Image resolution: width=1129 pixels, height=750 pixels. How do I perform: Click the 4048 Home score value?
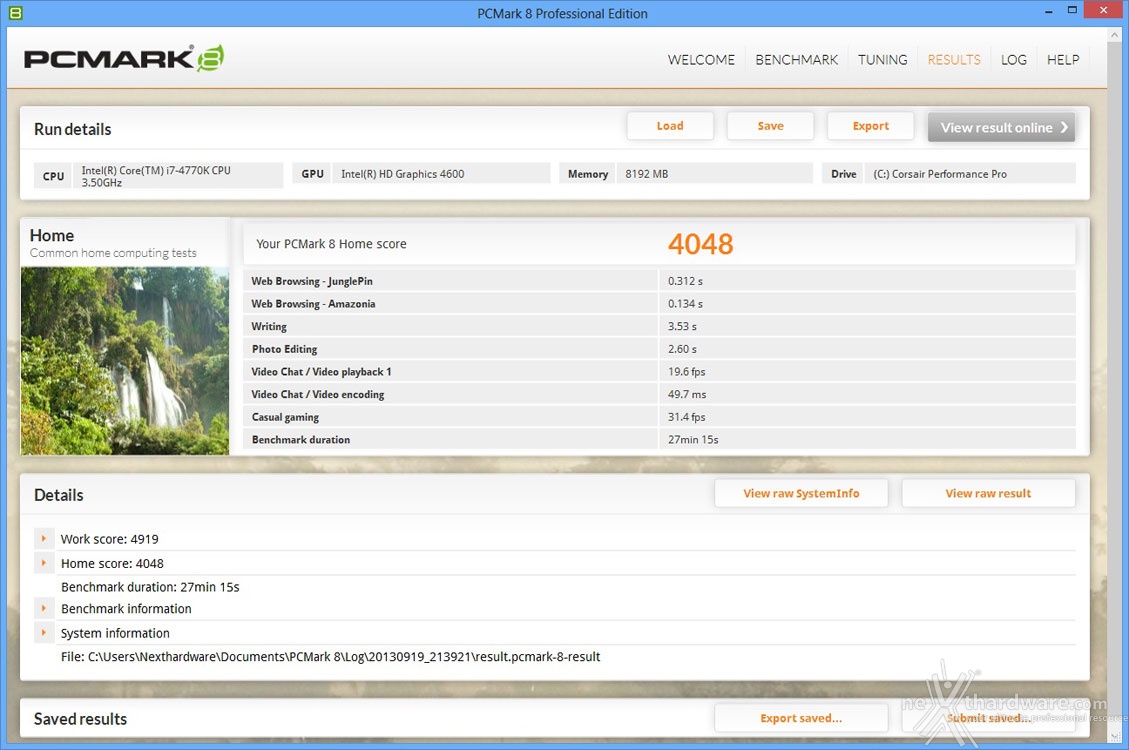click(701, 244)
